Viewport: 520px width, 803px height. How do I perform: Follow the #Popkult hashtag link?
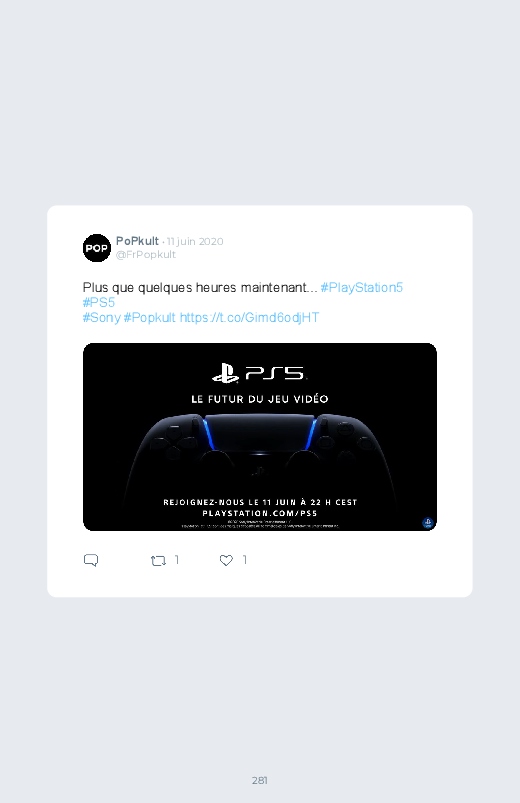click(150, 318)
